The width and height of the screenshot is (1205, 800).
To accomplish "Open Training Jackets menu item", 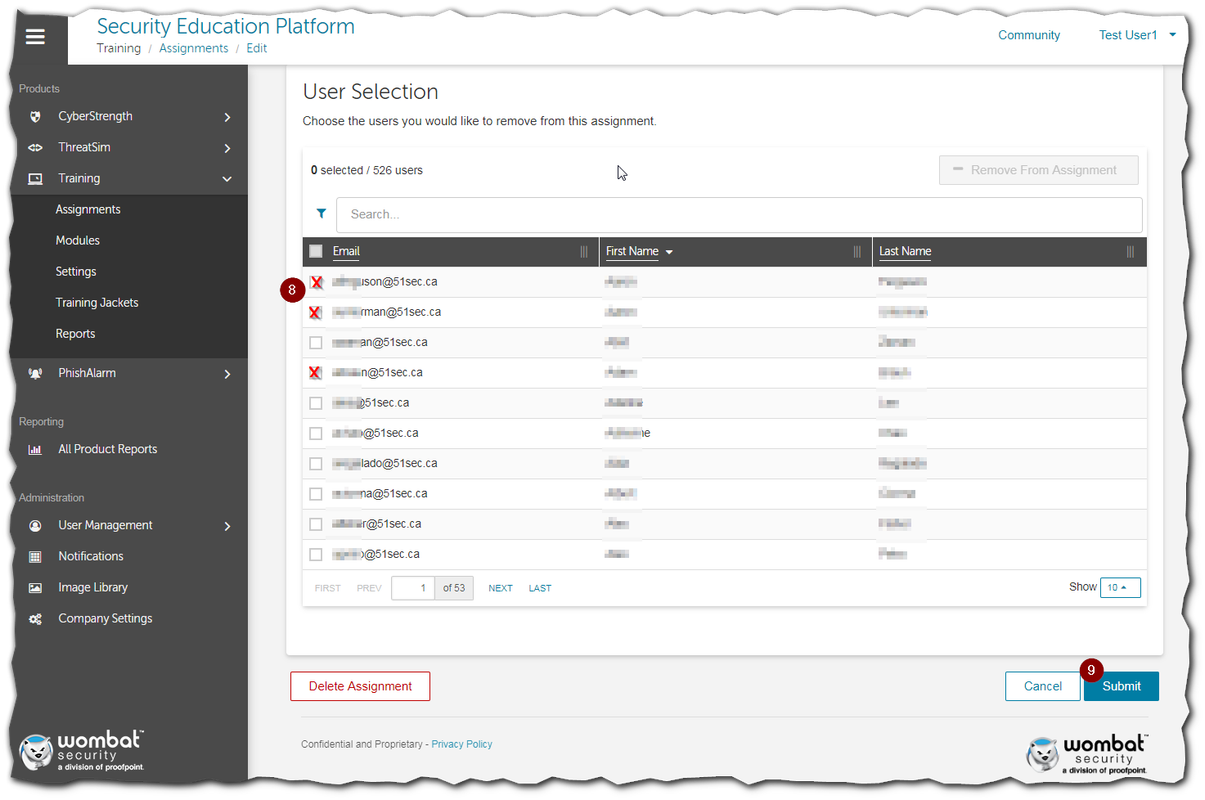I will (x=97, y=303).
